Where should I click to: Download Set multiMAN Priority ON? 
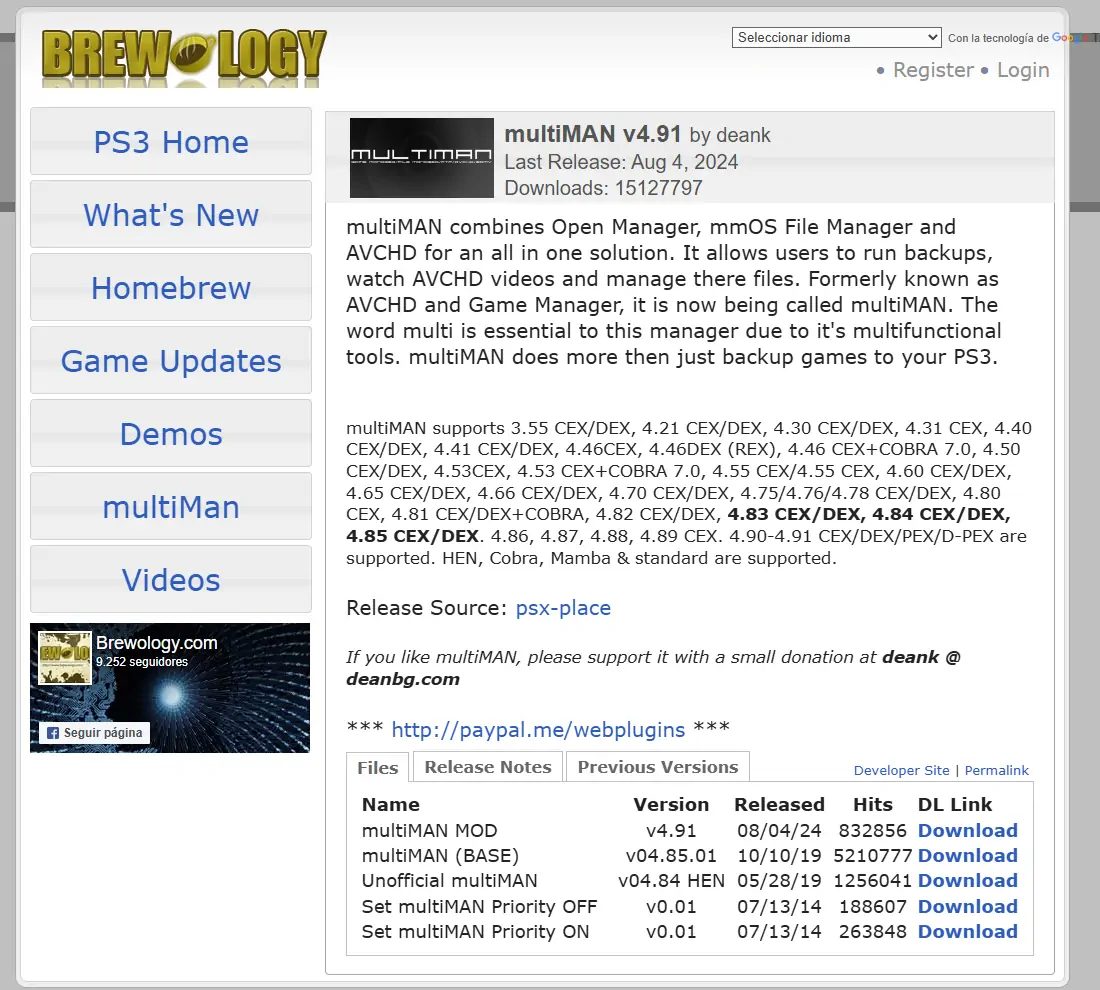click(x=967, y=932)
